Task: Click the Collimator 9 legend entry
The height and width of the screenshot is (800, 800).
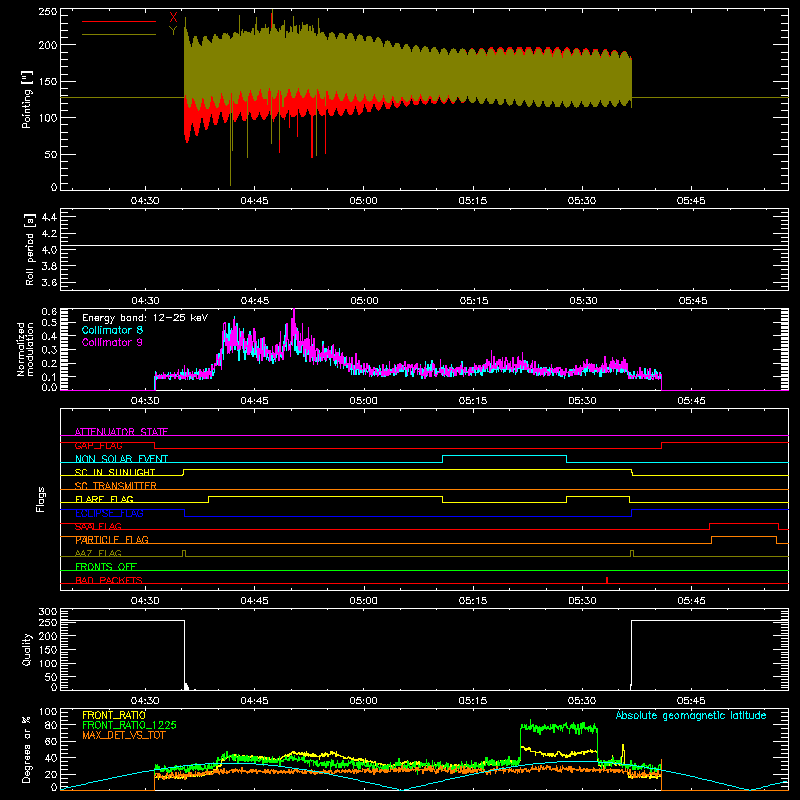Action: (x=112, y=342)
